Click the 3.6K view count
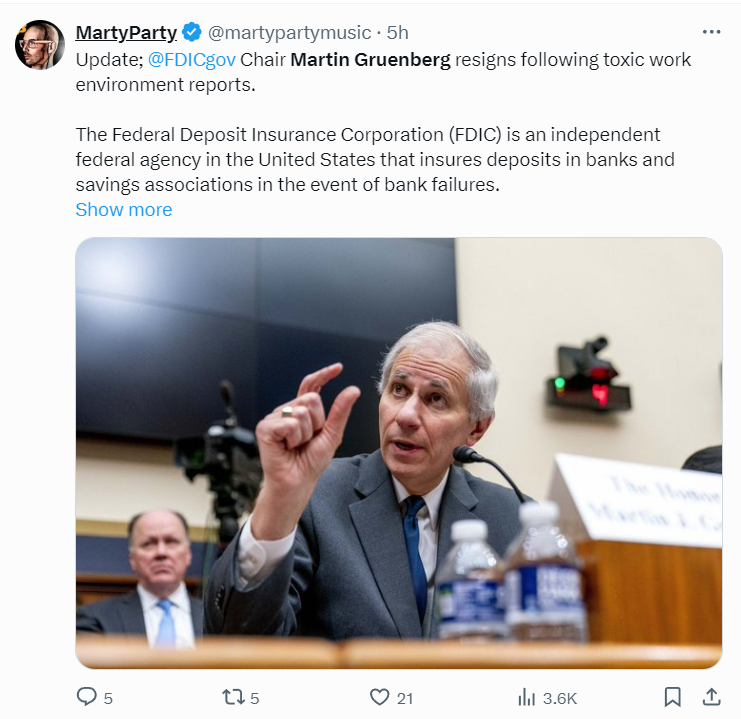The width and height of the screenshot is (741, 719). [560, 698]
